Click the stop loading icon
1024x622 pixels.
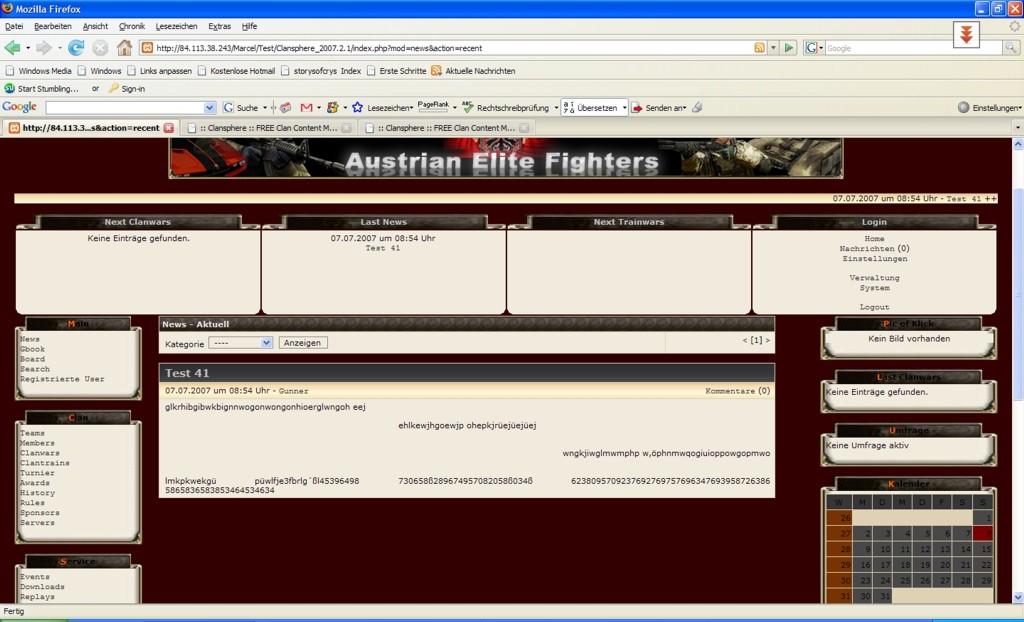point(100,48)
